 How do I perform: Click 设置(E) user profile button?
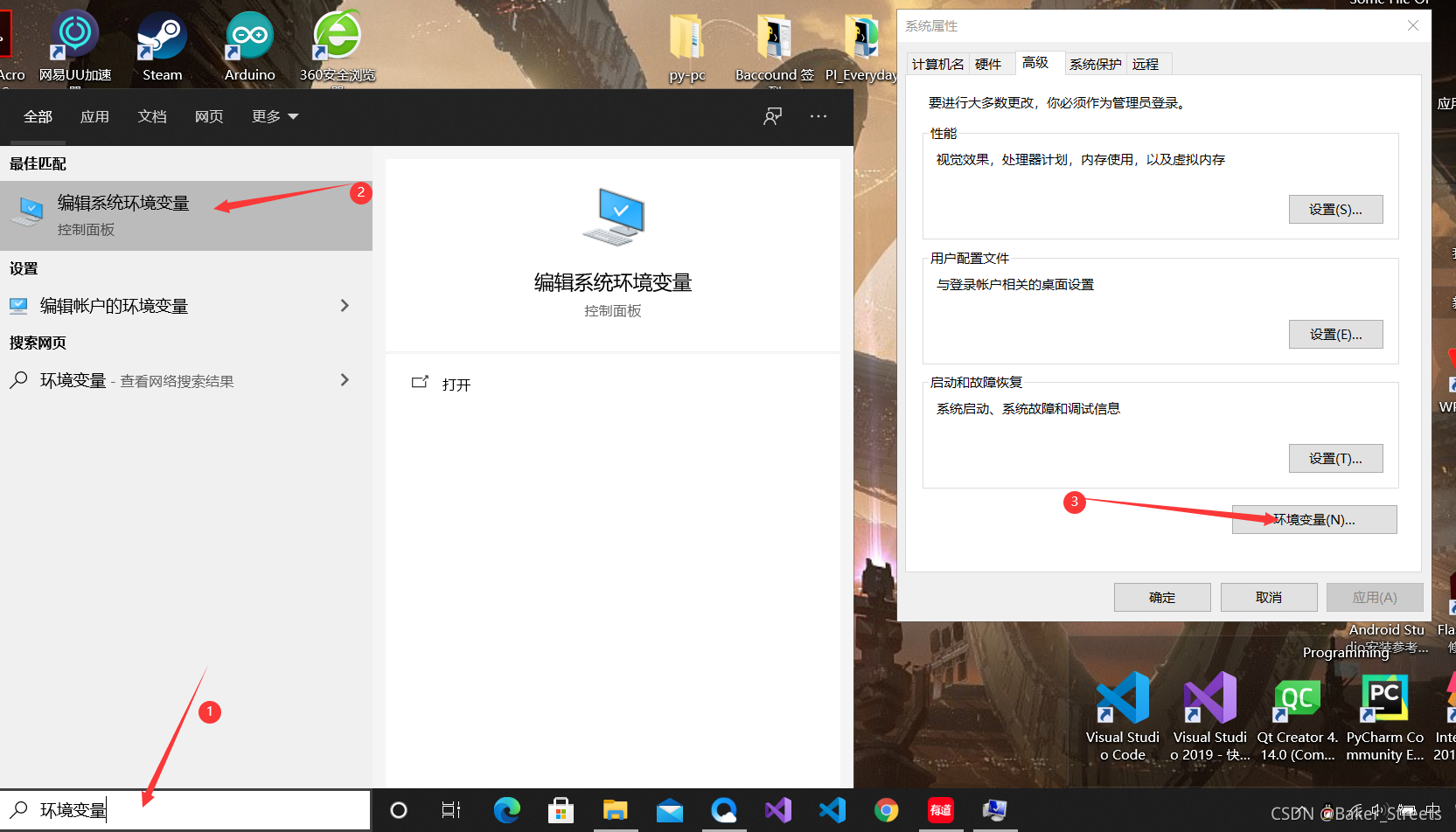point(1335,335)
